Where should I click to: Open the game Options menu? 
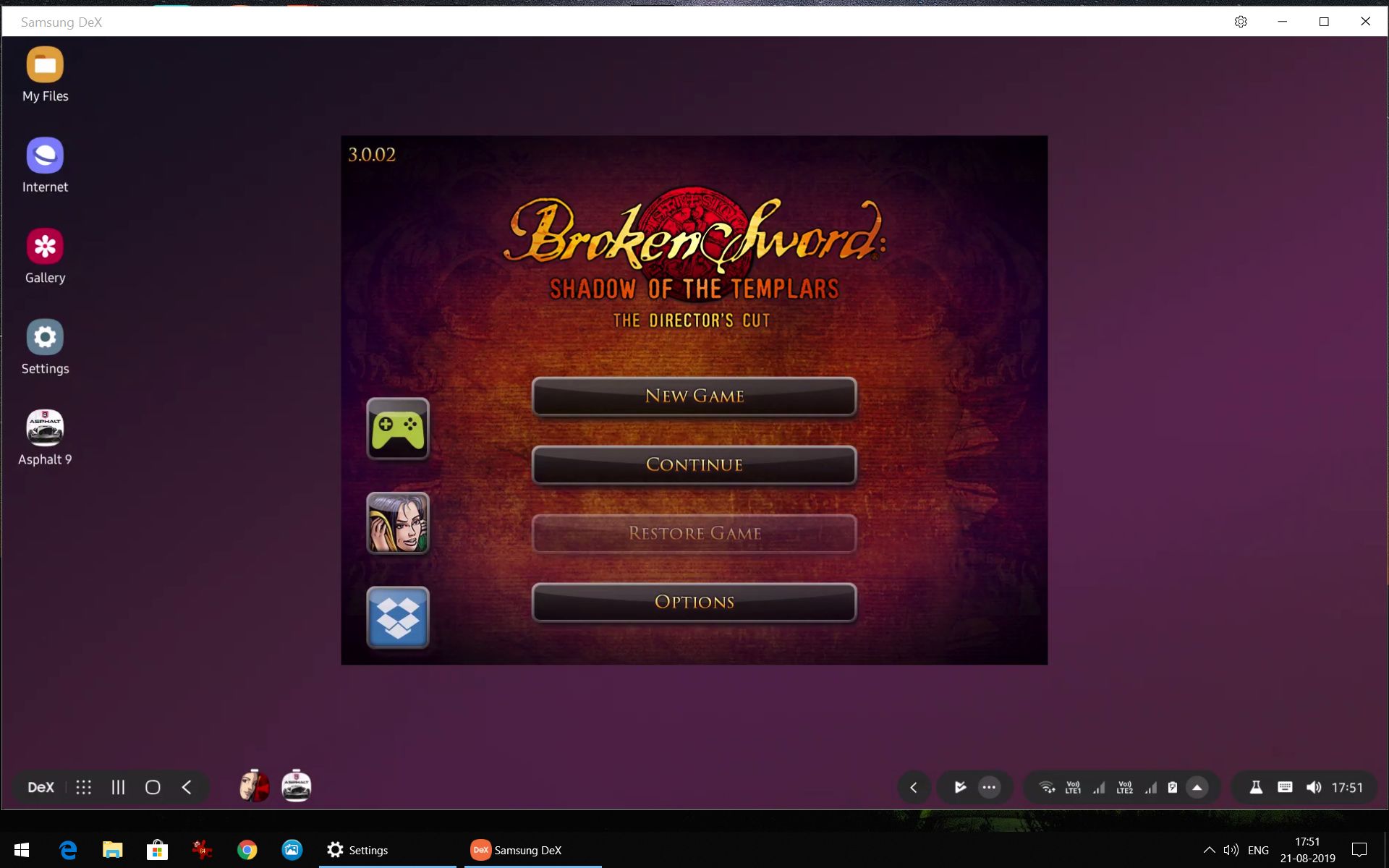[694, 602]
